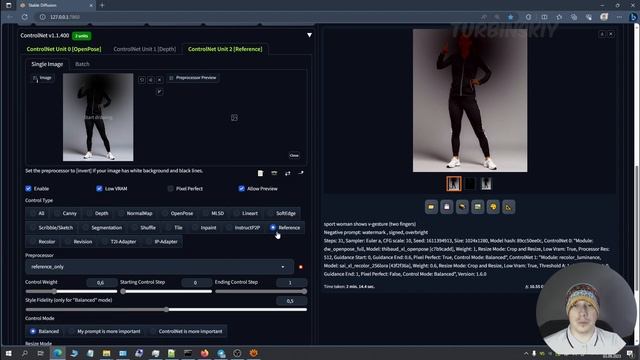This screenshot has width=640, height=360.
Task: Click the Control Weight value field 0,6
Action: 101,282
